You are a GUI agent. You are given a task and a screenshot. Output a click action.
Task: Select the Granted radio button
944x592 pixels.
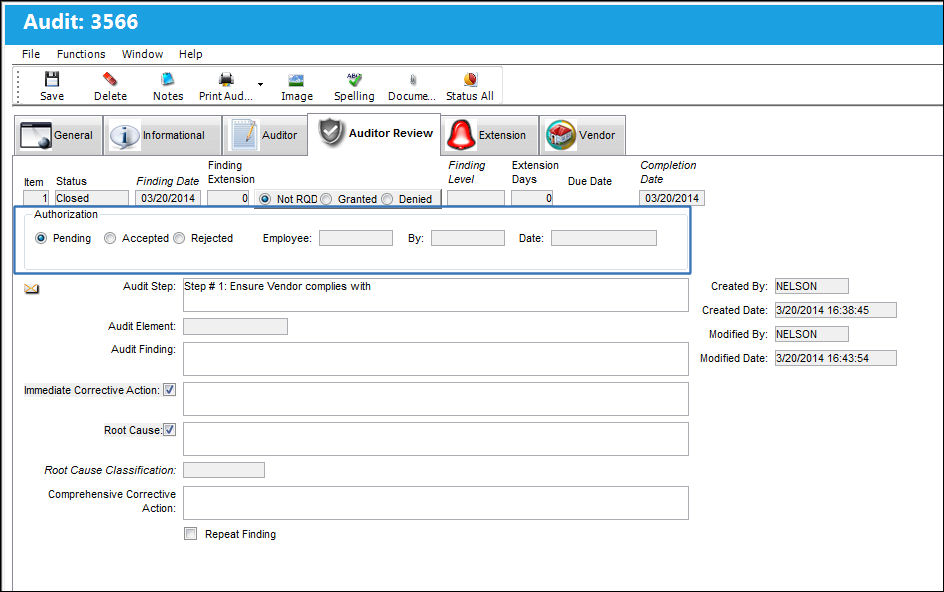point(326,199)
